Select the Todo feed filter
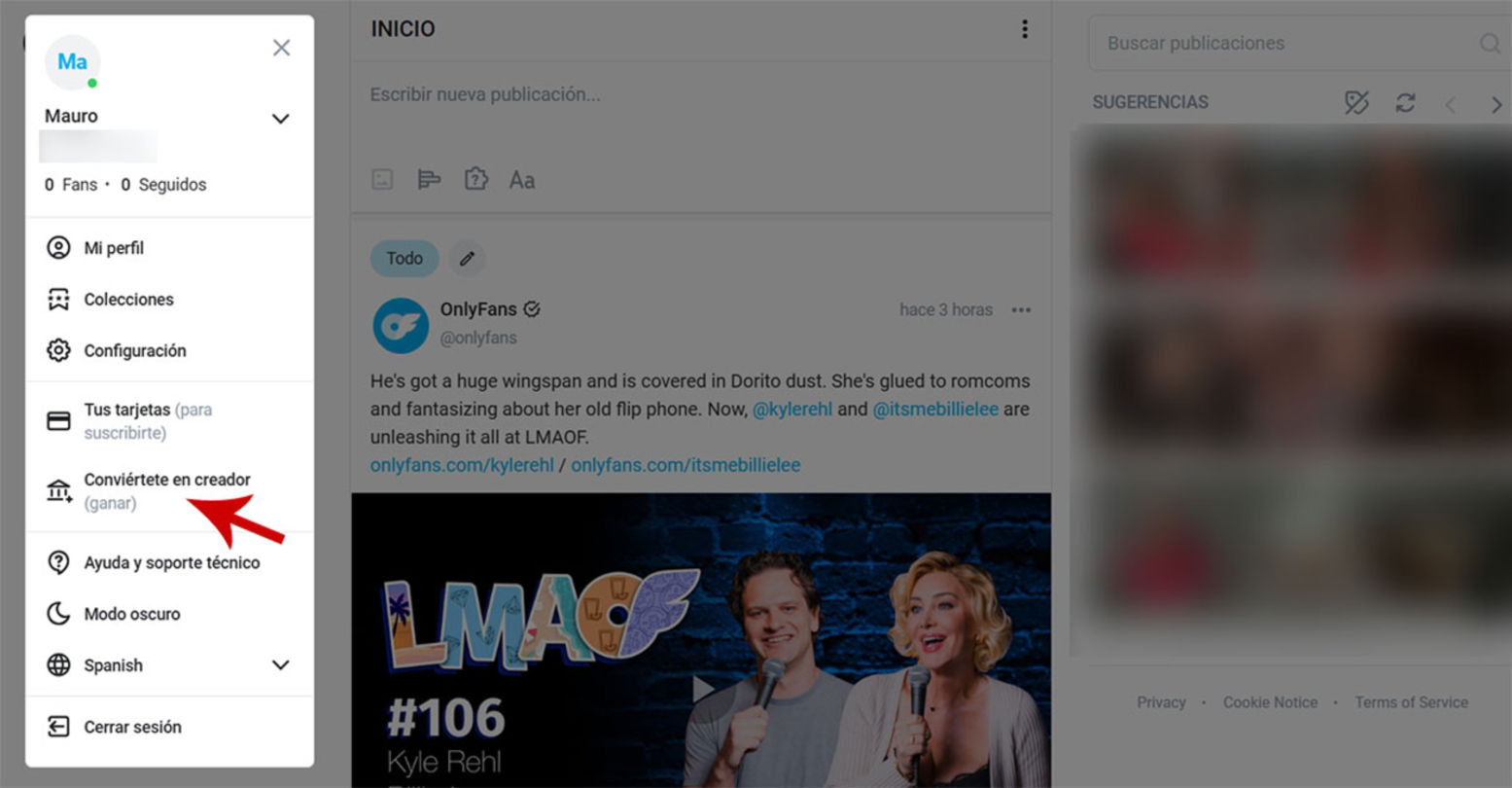 pos(404,259)
